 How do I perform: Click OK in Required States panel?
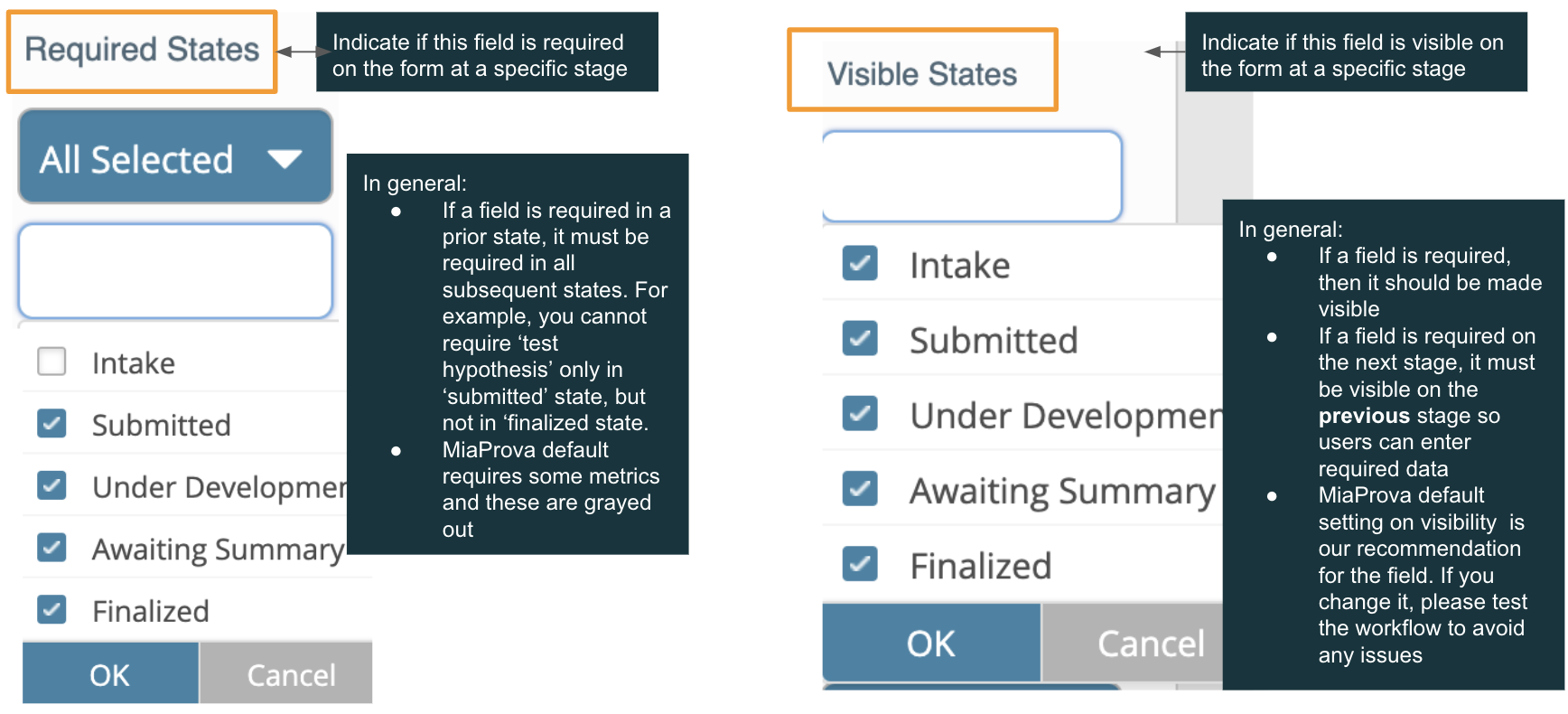[x=110, y=673]
